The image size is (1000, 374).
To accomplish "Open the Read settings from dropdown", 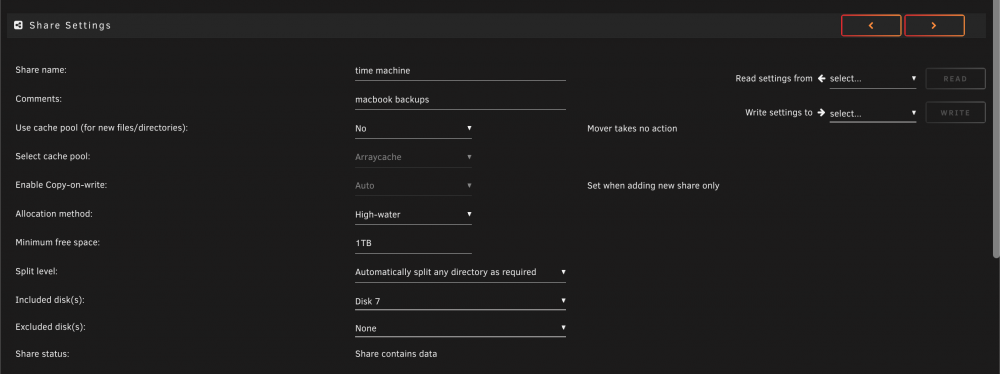I will click(872, 79).
